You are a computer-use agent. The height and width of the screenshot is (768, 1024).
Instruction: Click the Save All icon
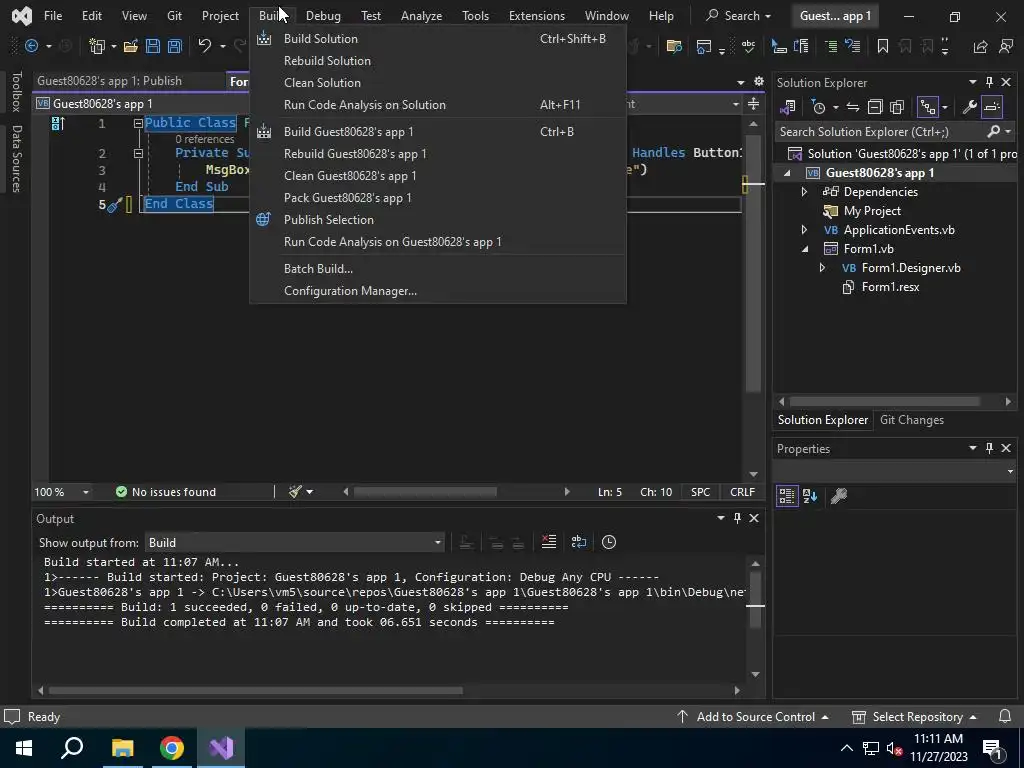coord(174,46)
